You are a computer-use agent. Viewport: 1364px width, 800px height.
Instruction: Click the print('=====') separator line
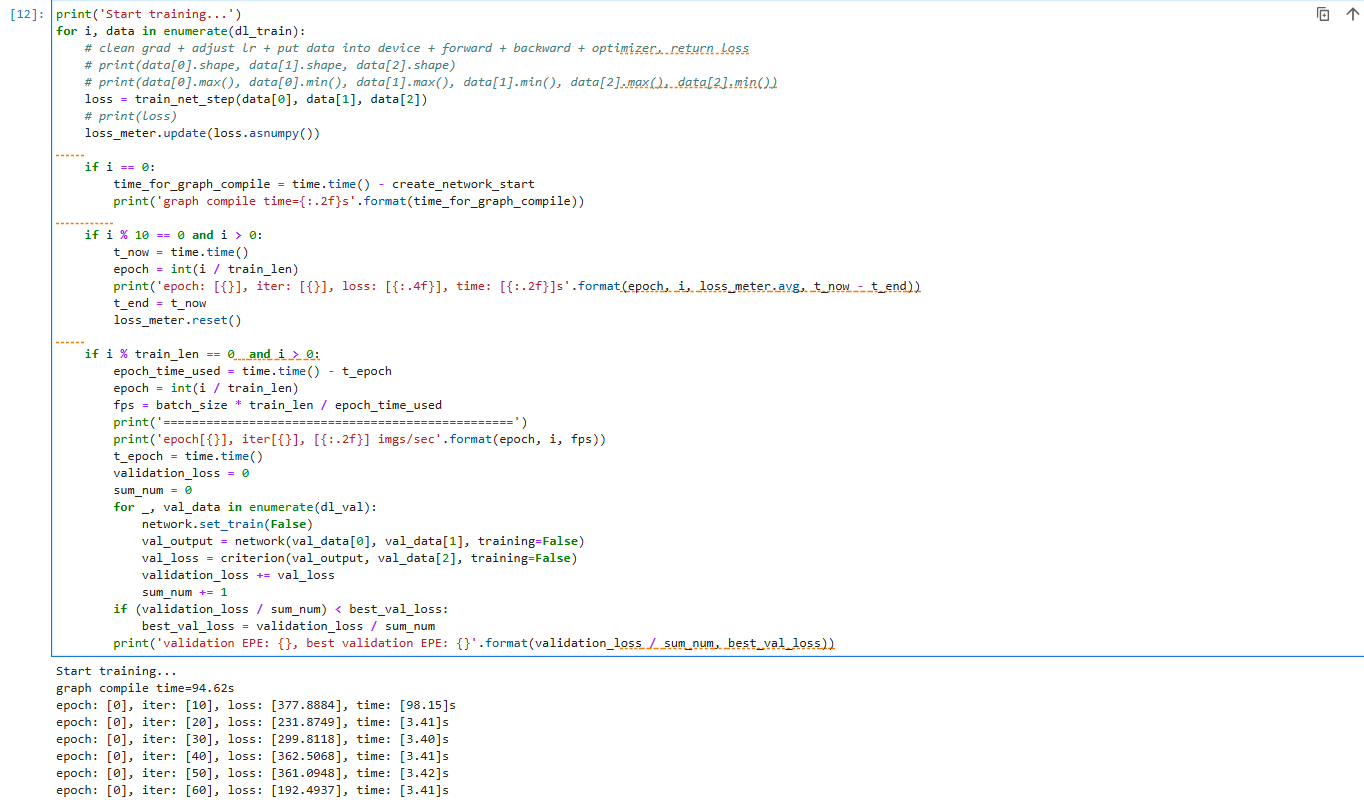320,422
